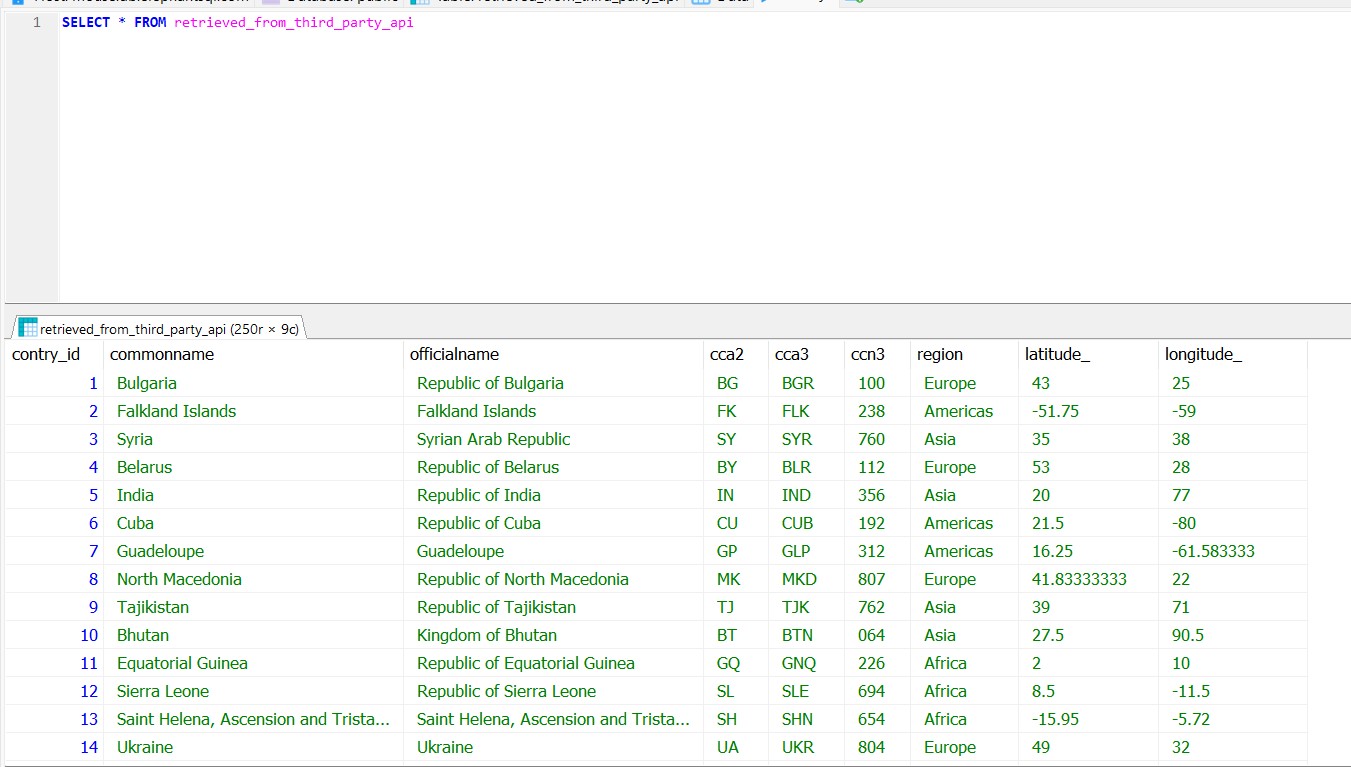The height and width of the screenshot is (767, 1351).
Task: Select the 'Republic of Tajikistan' cell
Action: (x=553, y=607)
